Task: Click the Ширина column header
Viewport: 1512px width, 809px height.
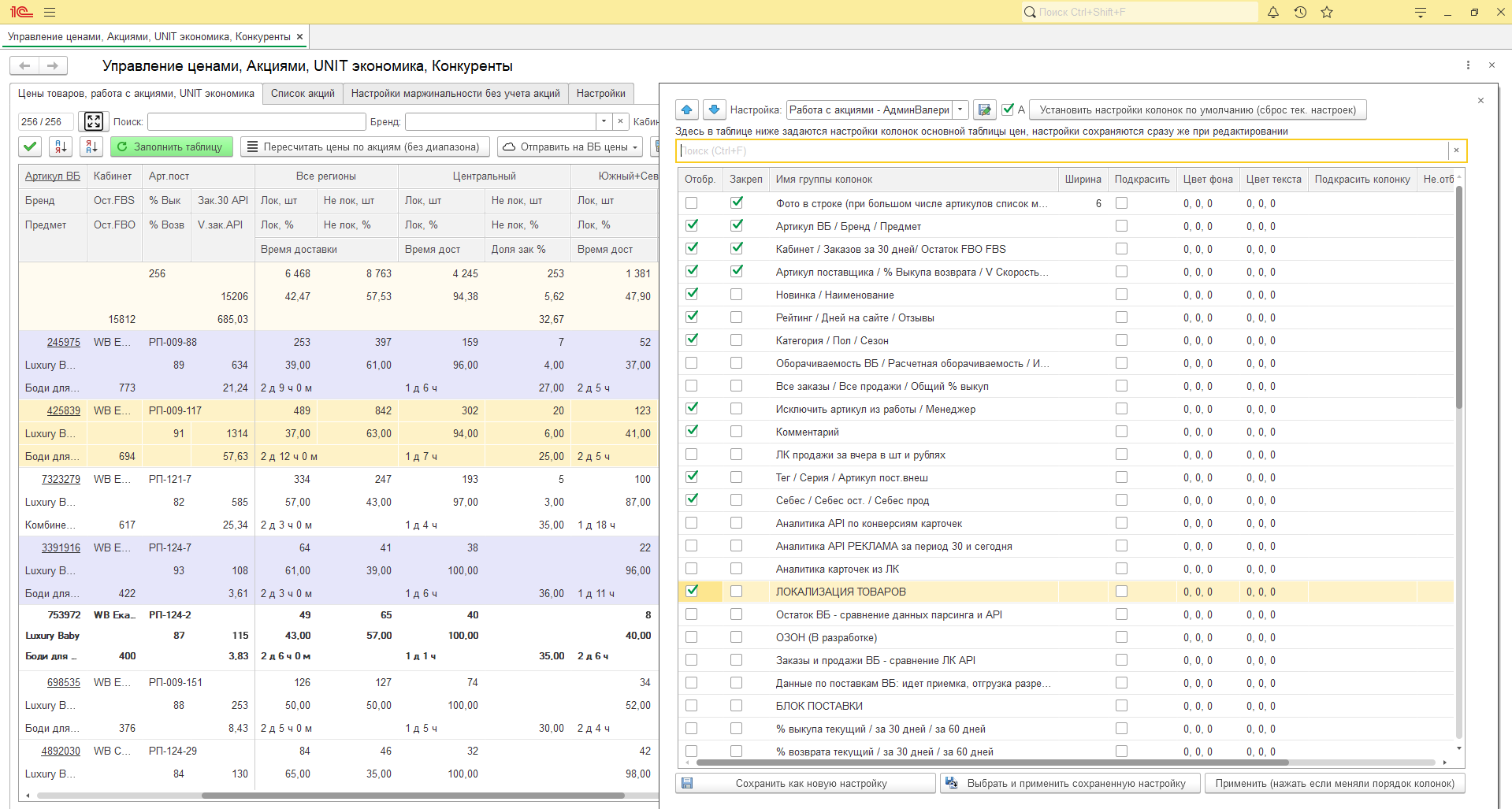Action: pos(1083,179)
